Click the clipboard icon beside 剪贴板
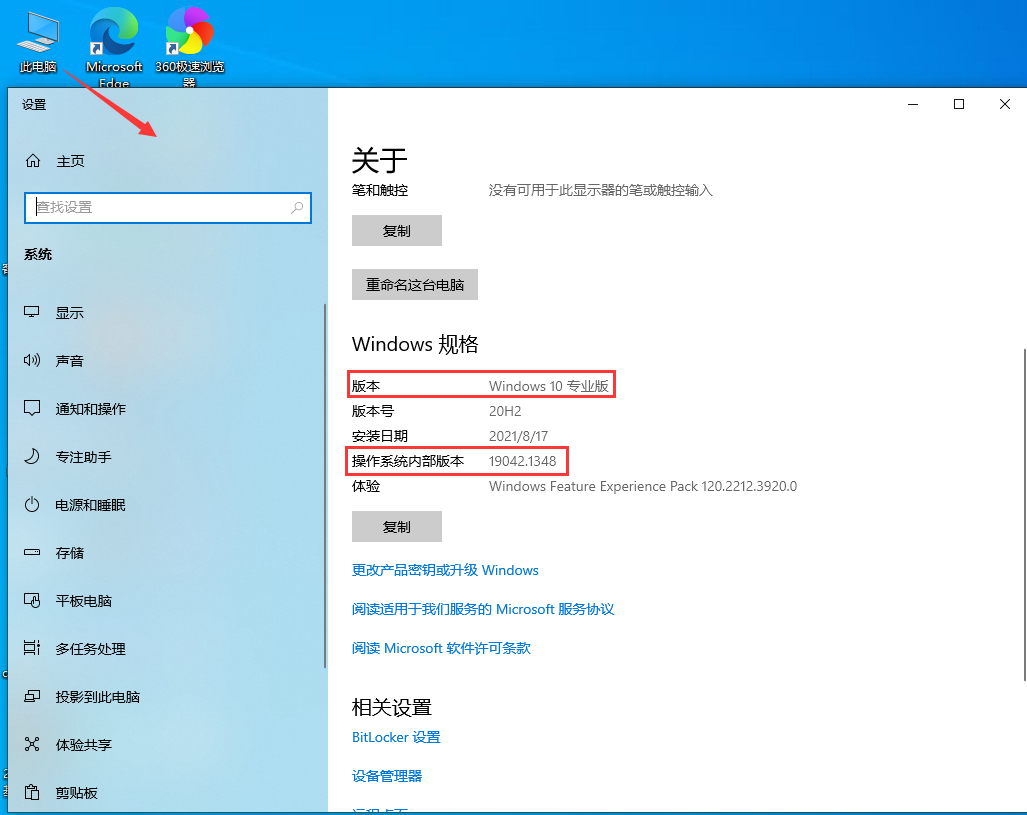The width and height of the screenshot is (1027, 815). click(x=31, y=792)
